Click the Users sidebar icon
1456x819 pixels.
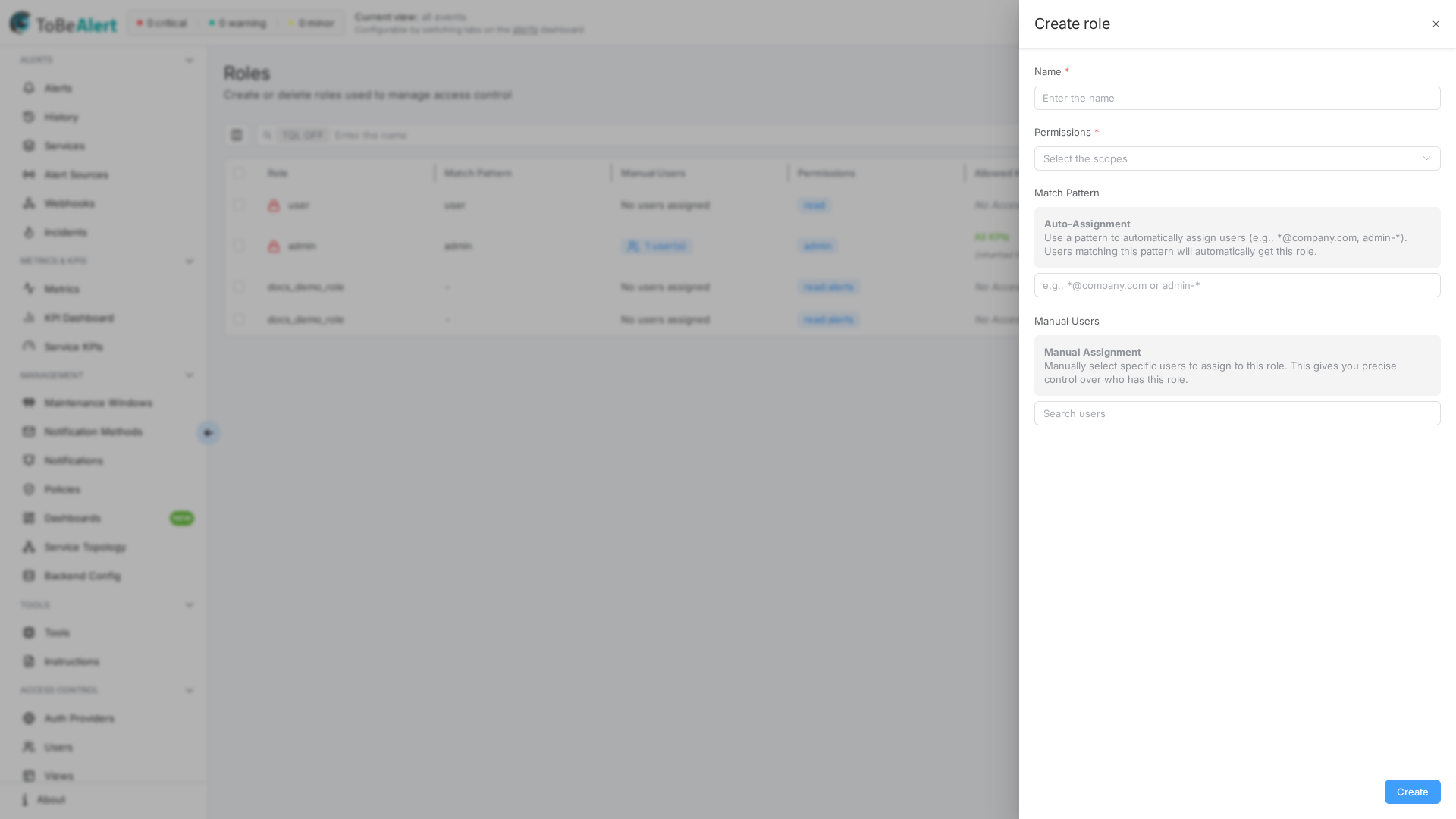(29, 747)
